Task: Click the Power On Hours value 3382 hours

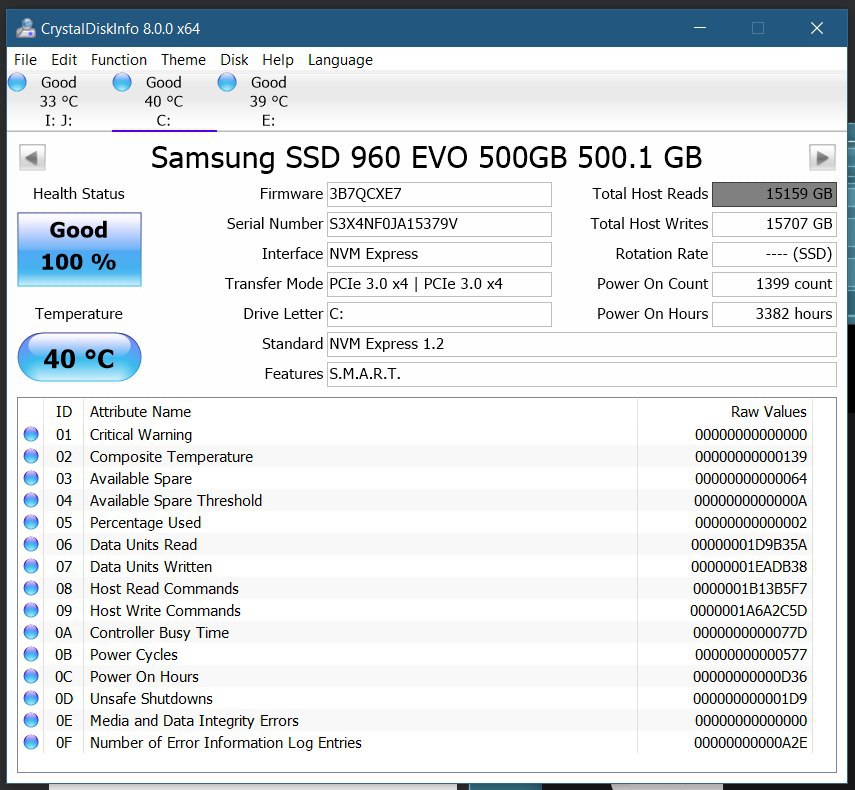Action: (774, 314)
